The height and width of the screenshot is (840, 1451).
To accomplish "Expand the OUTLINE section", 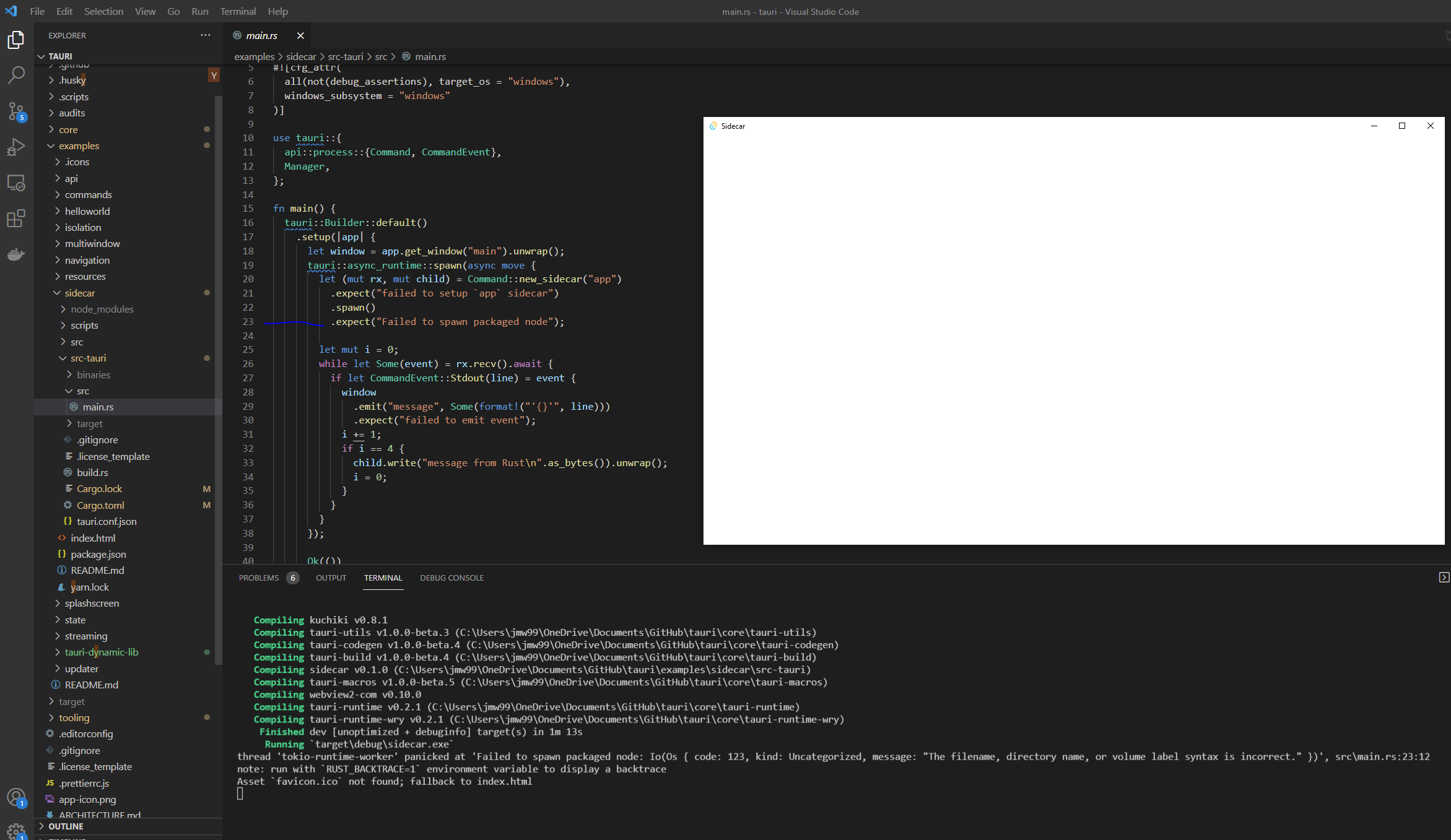I will pyautogui.click(x=68, y=826).
